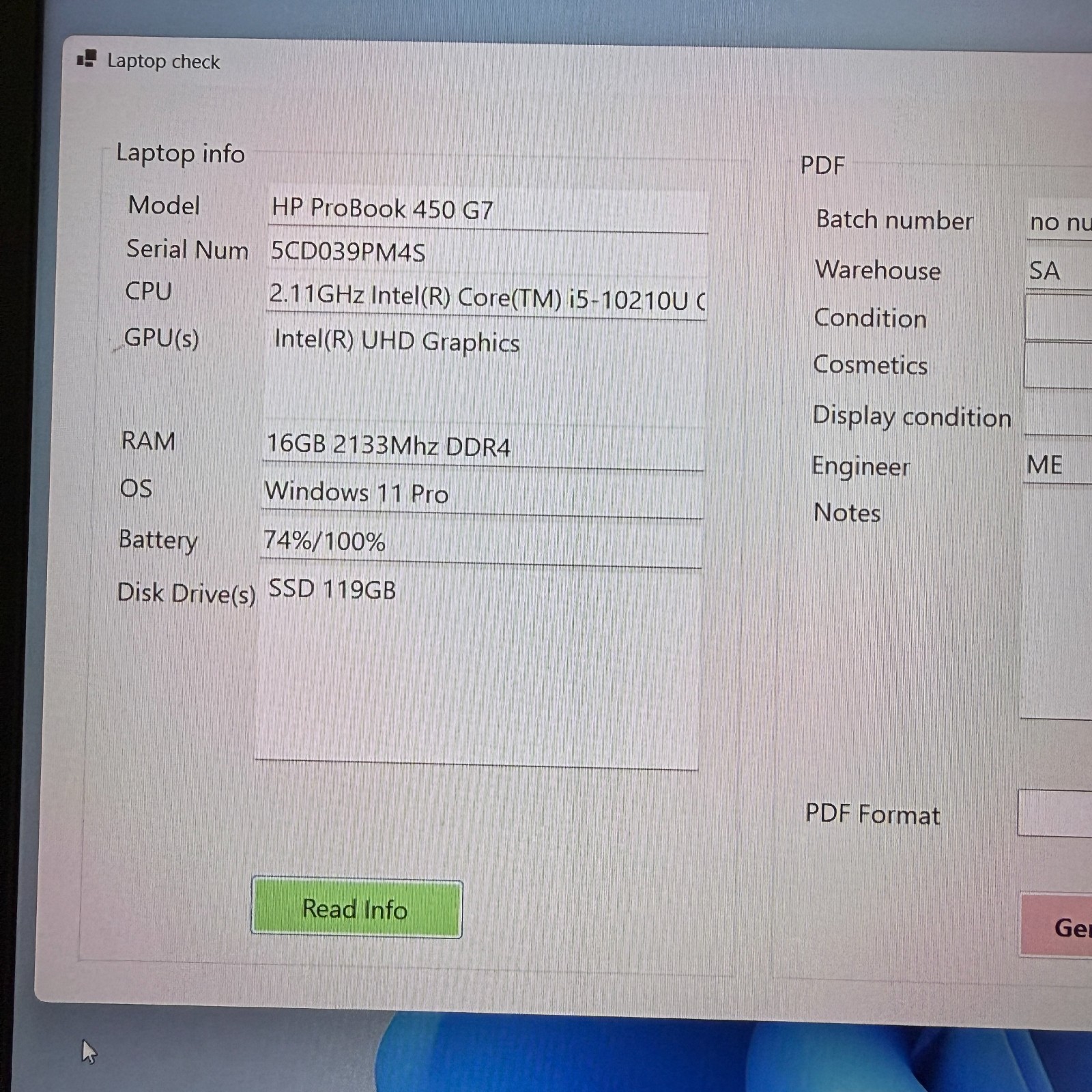Click the Laptop info group label
Viewport: 1092px width, 1092px height.
coord(180,154)
